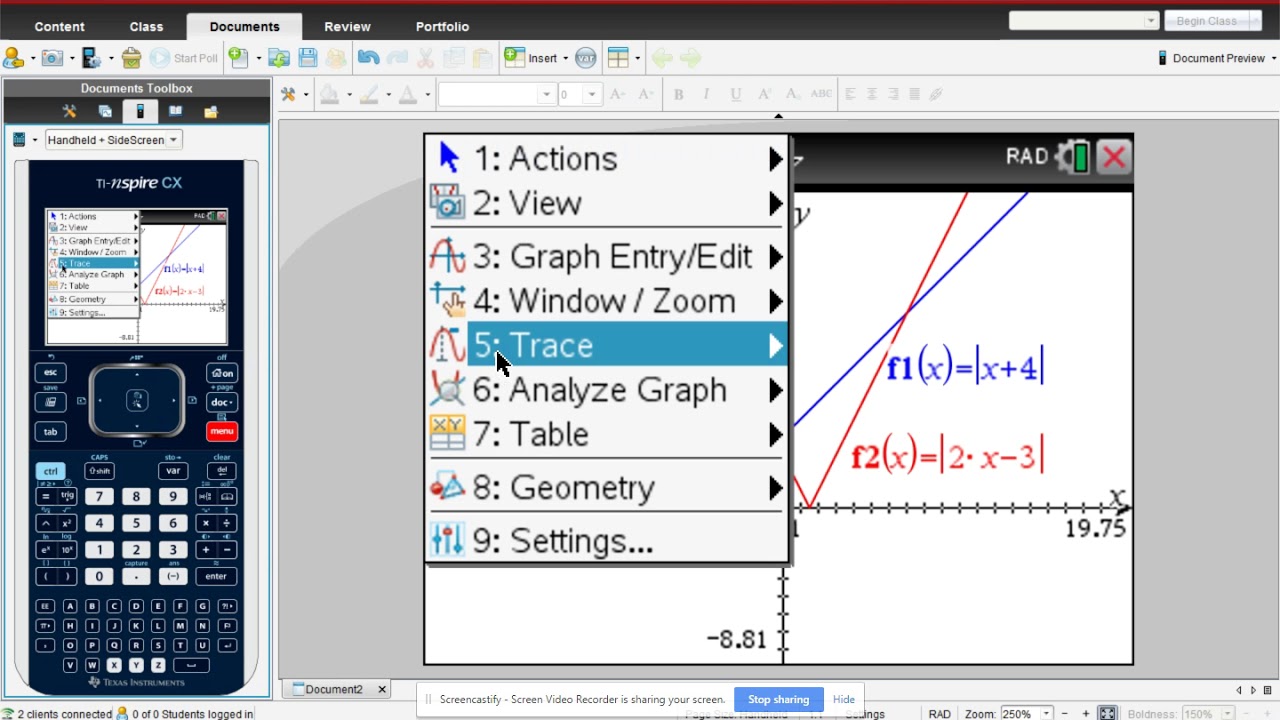Click the home/on key on handheld
This screenshot has height=720, width=1280.
point(221,373)
